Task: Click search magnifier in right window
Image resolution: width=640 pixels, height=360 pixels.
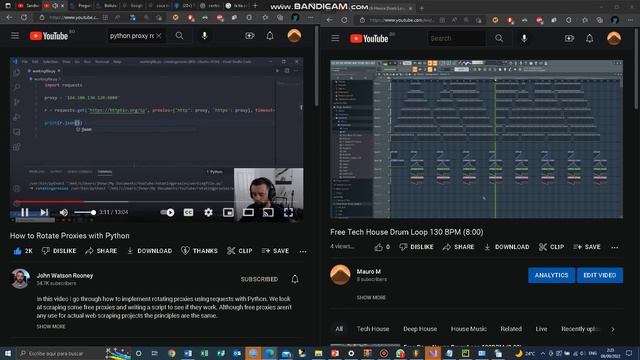Action: (499, 38)
